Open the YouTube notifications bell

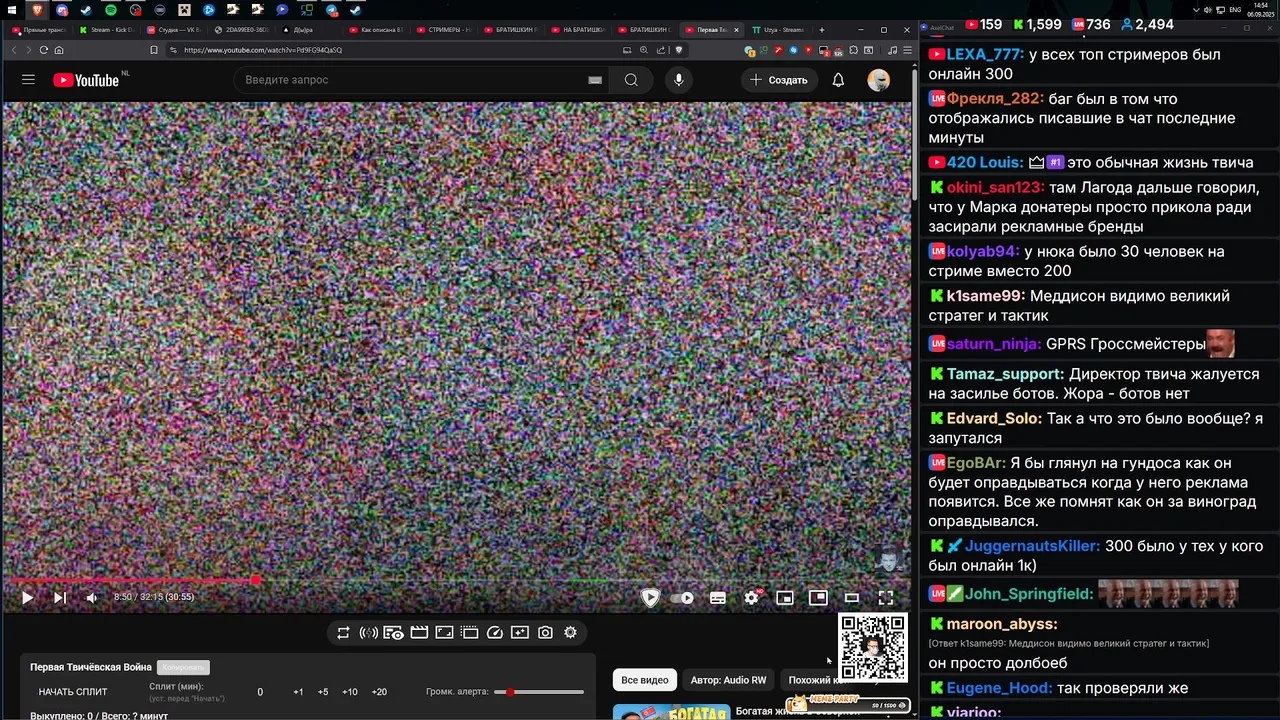coord(838,80)
